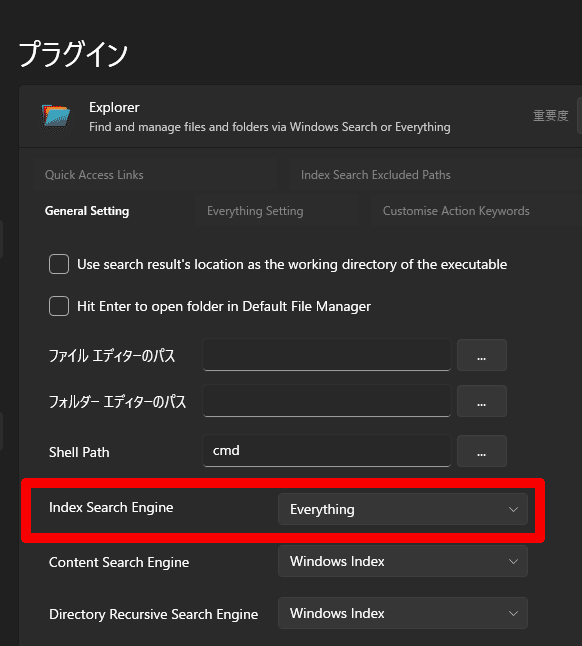This screenshot has width=582, height=646.
Task: Open Content Search Engine Windows Index dropdown
Action: coord(403,561)
